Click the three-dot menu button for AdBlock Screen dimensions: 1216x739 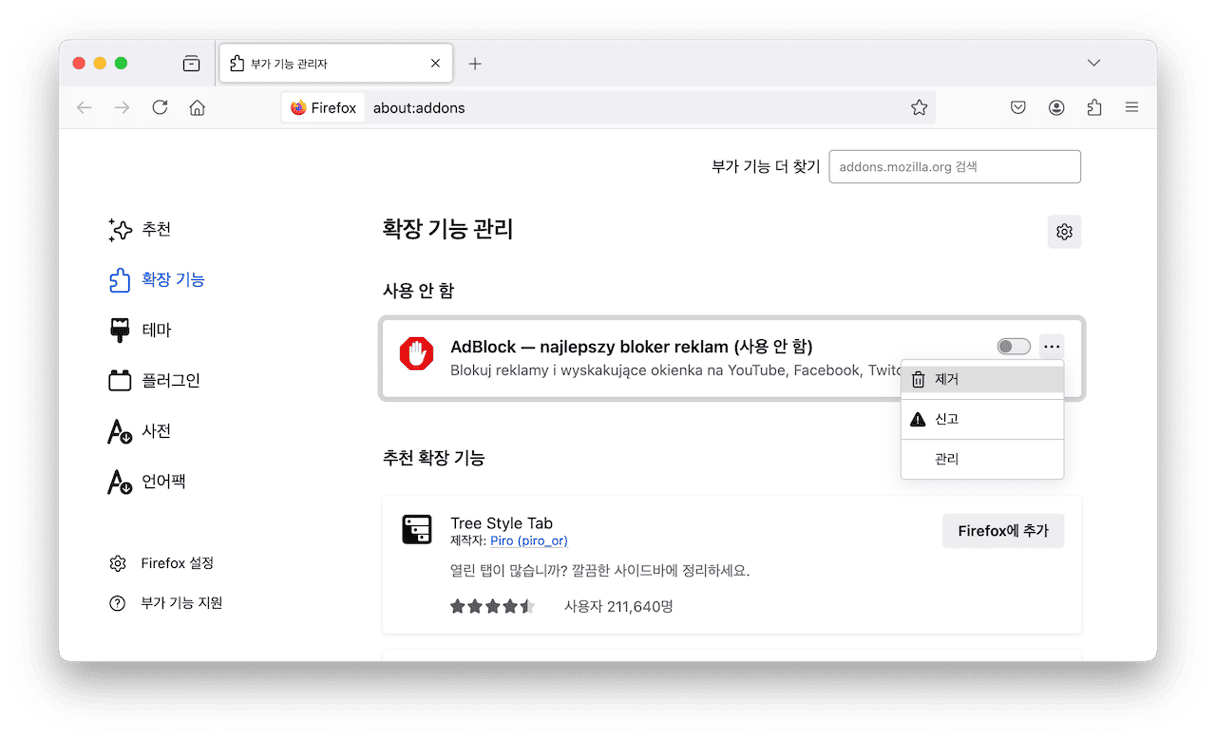(1051, 346)
